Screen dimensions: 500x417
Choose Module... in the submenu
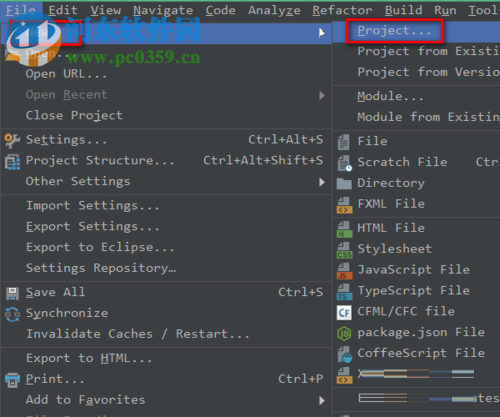tap(390, 96)
